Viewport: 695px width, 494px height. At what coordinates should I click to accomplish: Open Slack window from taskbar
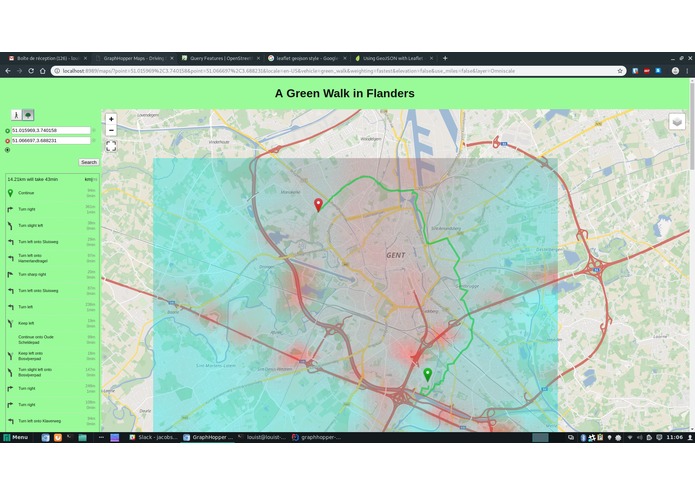point(153,437)
